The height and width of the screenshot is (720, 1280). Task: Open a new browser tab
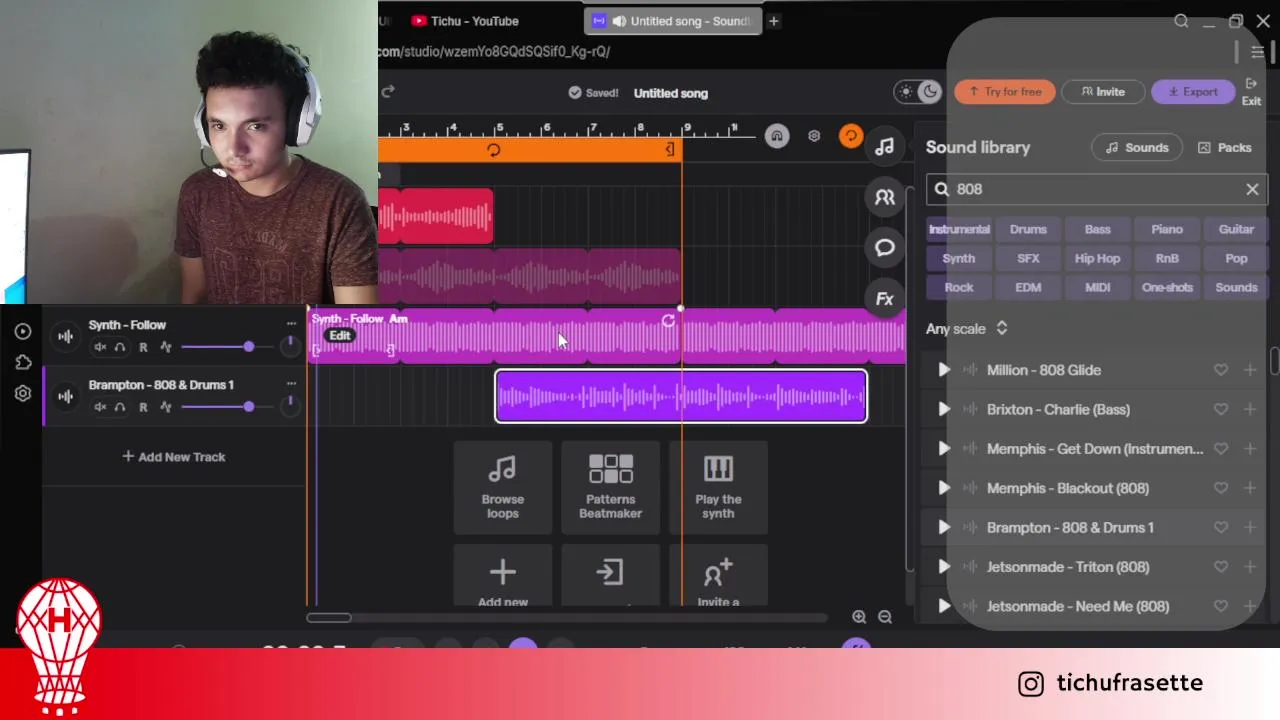click(774, 21)
